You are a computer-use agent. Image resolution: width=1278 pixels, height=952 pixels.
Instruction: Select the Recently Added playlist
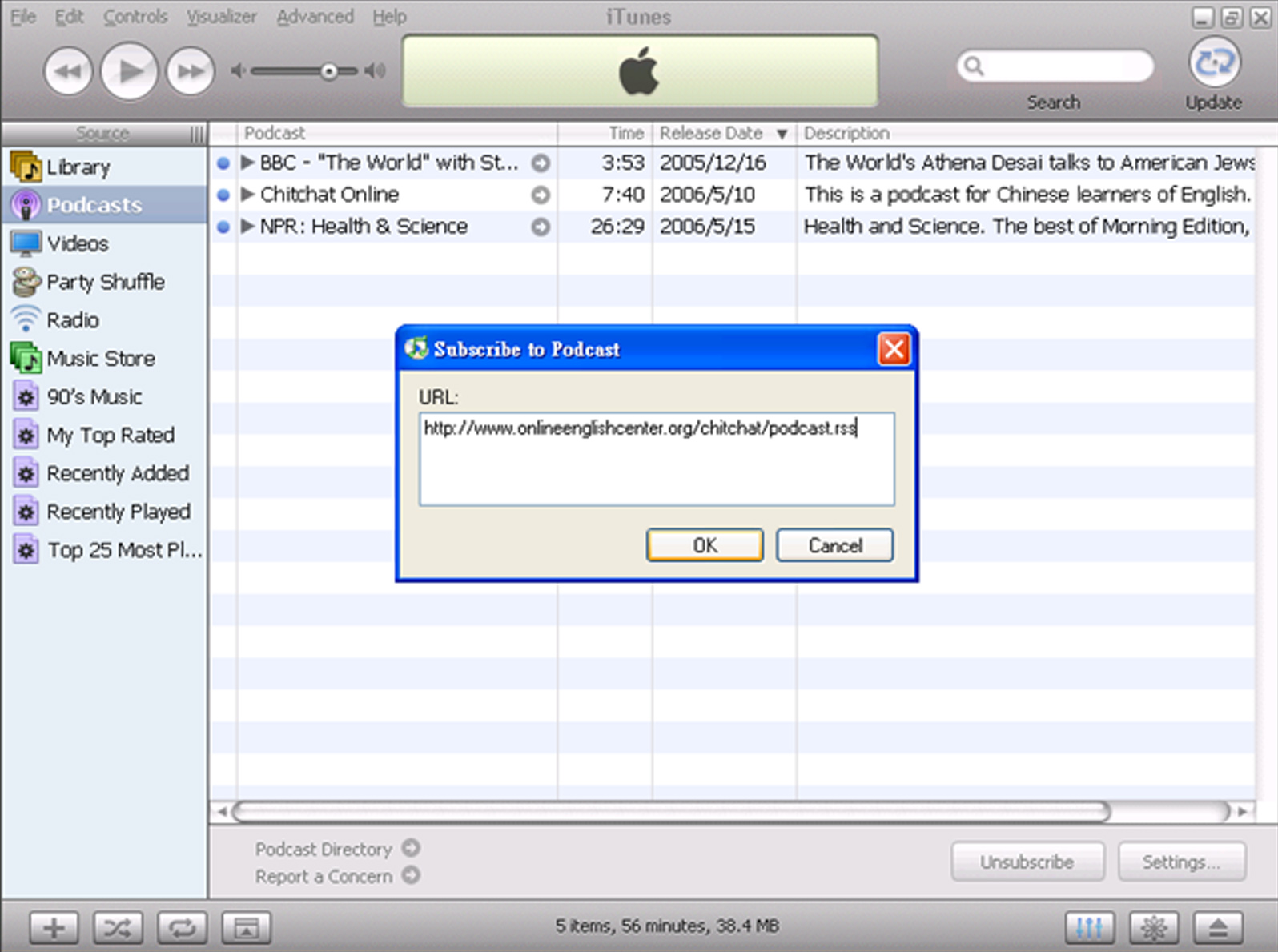pyautogui.click(x=104, y=473)
